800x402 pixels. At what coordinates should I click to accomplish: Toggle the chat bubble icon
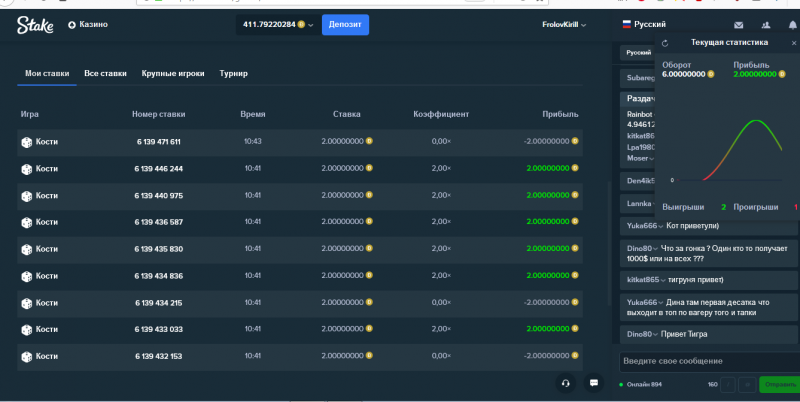pos(594,383)
